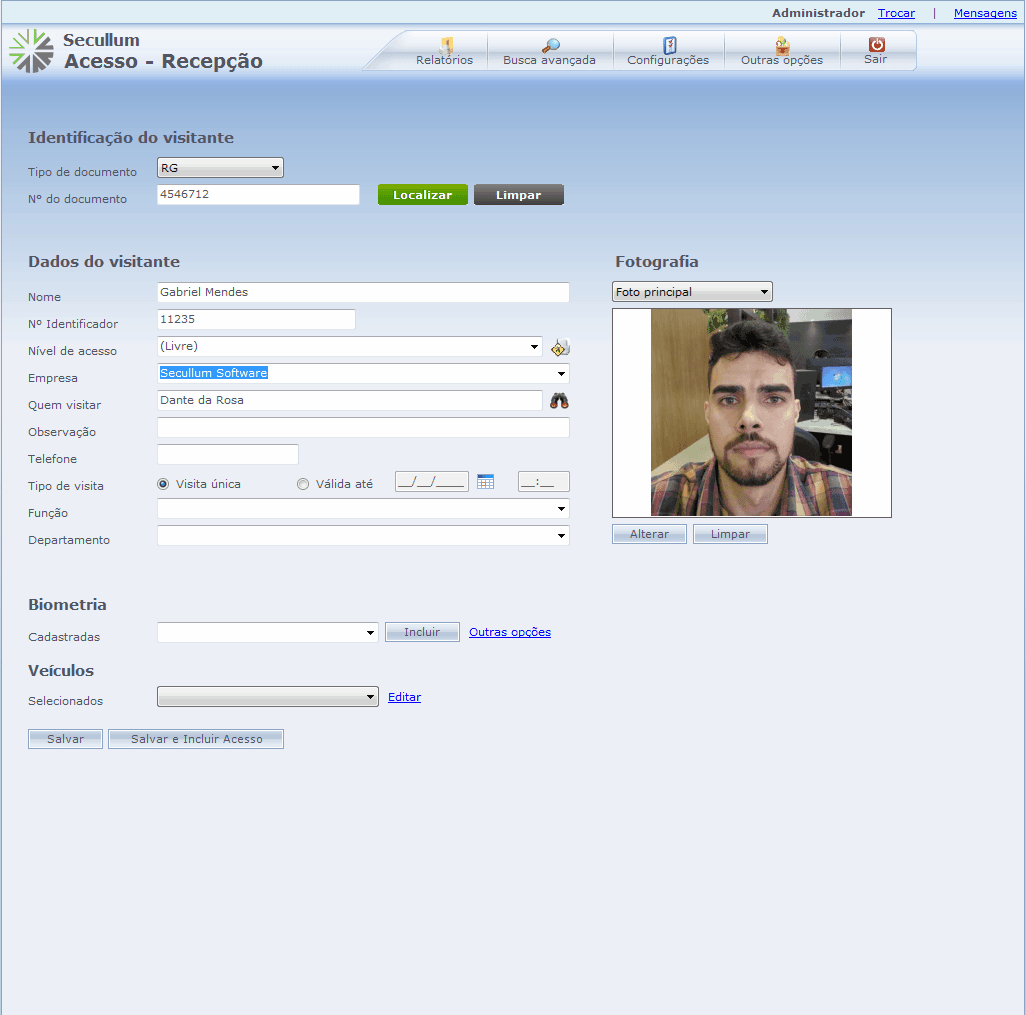The height and width of the screenshot is (1015, 1026).
Task: Select the Visita única radio button
Action: (x=164, y=484)
